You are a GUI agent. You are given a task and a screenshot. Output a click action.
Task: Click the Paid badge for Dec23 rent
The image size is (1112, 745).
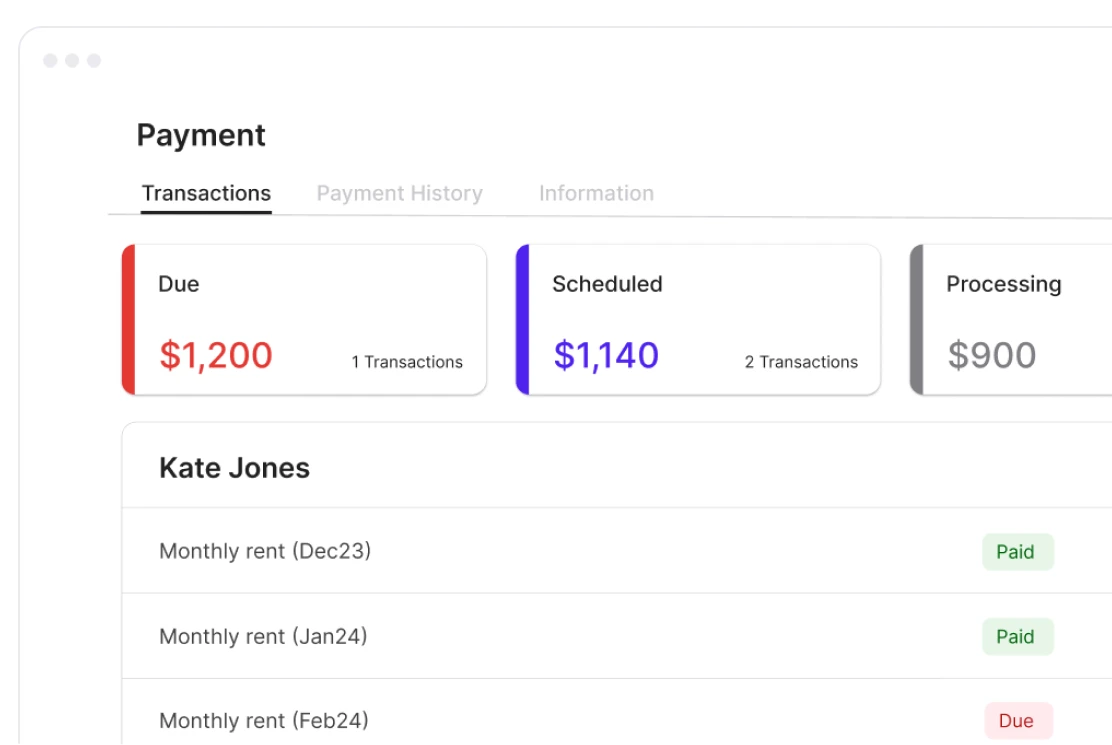[1016, 552]
